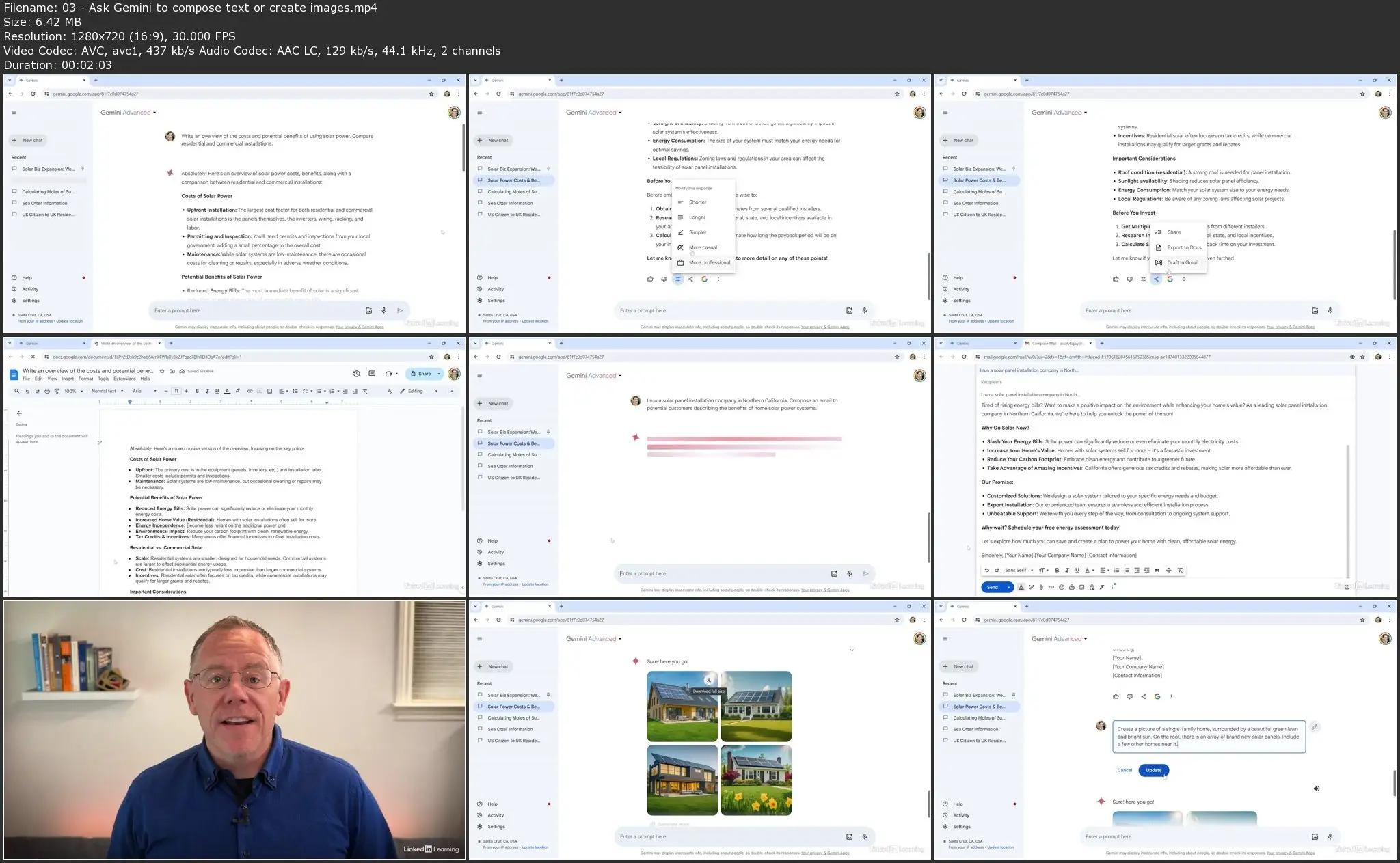Open the Arial font dropdown in Docs
This screenshot has height=863, width=1400.
144,392
